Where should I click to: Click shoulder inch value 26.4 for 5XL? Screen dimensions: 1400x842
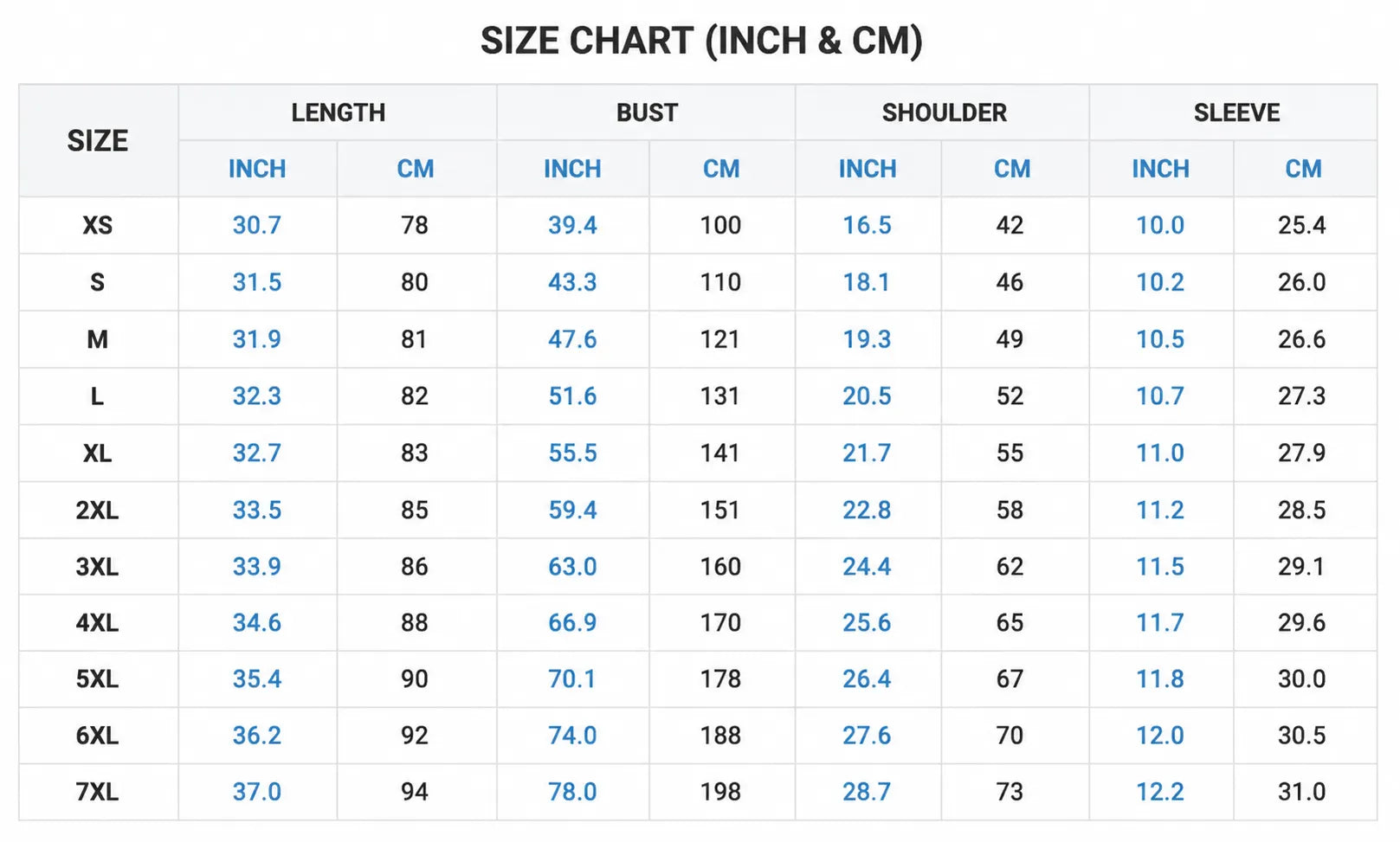tap(867, 679)
